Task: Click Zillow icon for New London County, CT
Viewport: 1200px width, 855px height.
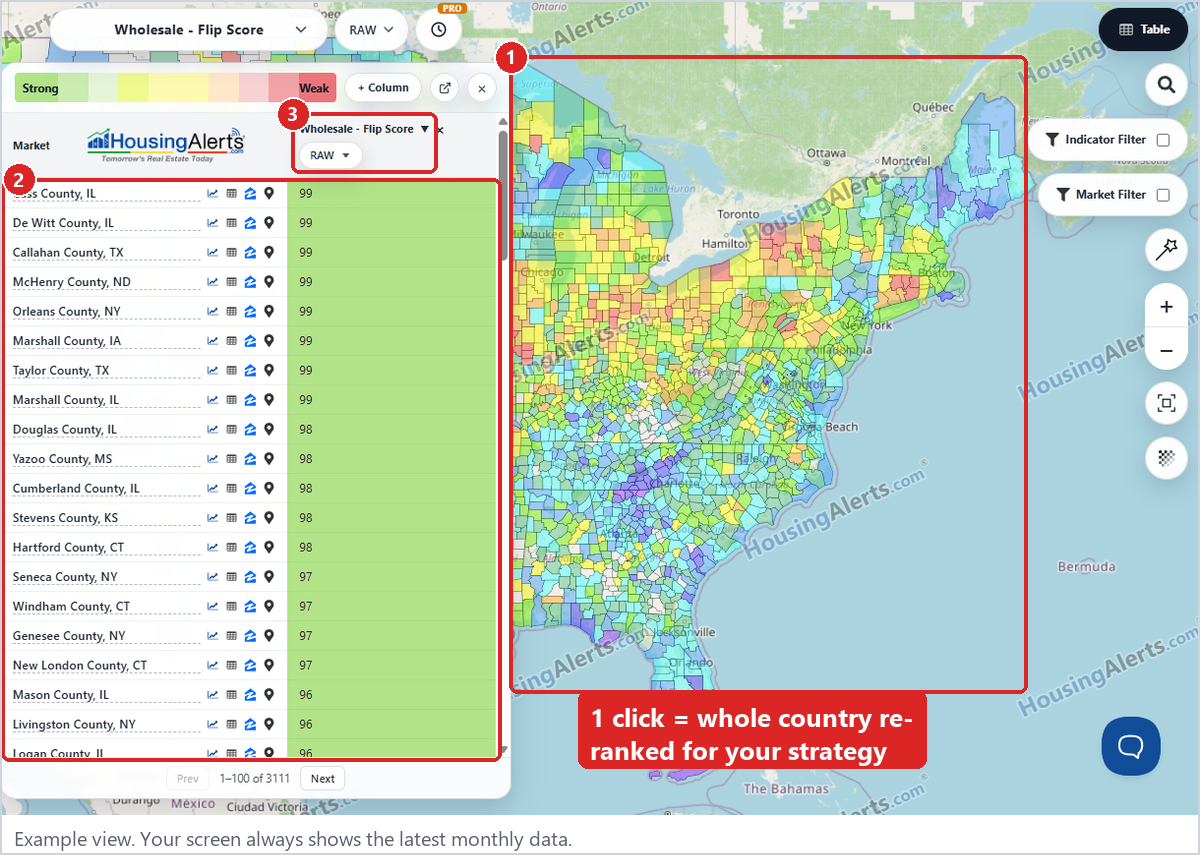Action: click(x=250, y=665)
